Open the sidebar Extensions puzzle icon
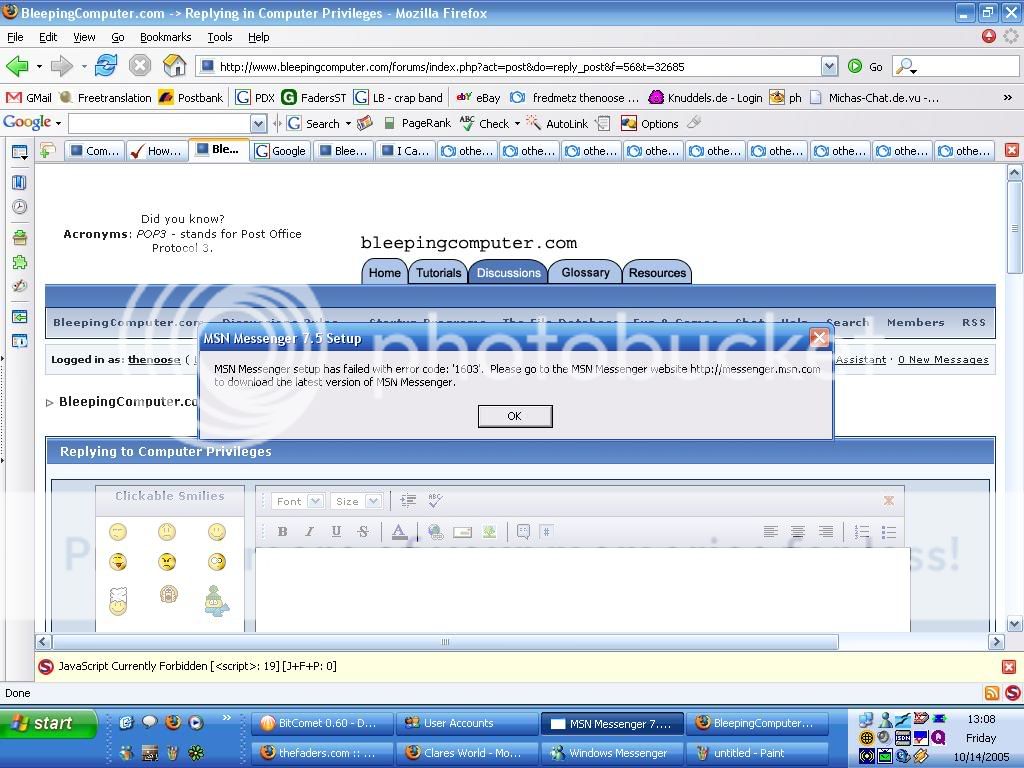 click(x=20, y=262)
